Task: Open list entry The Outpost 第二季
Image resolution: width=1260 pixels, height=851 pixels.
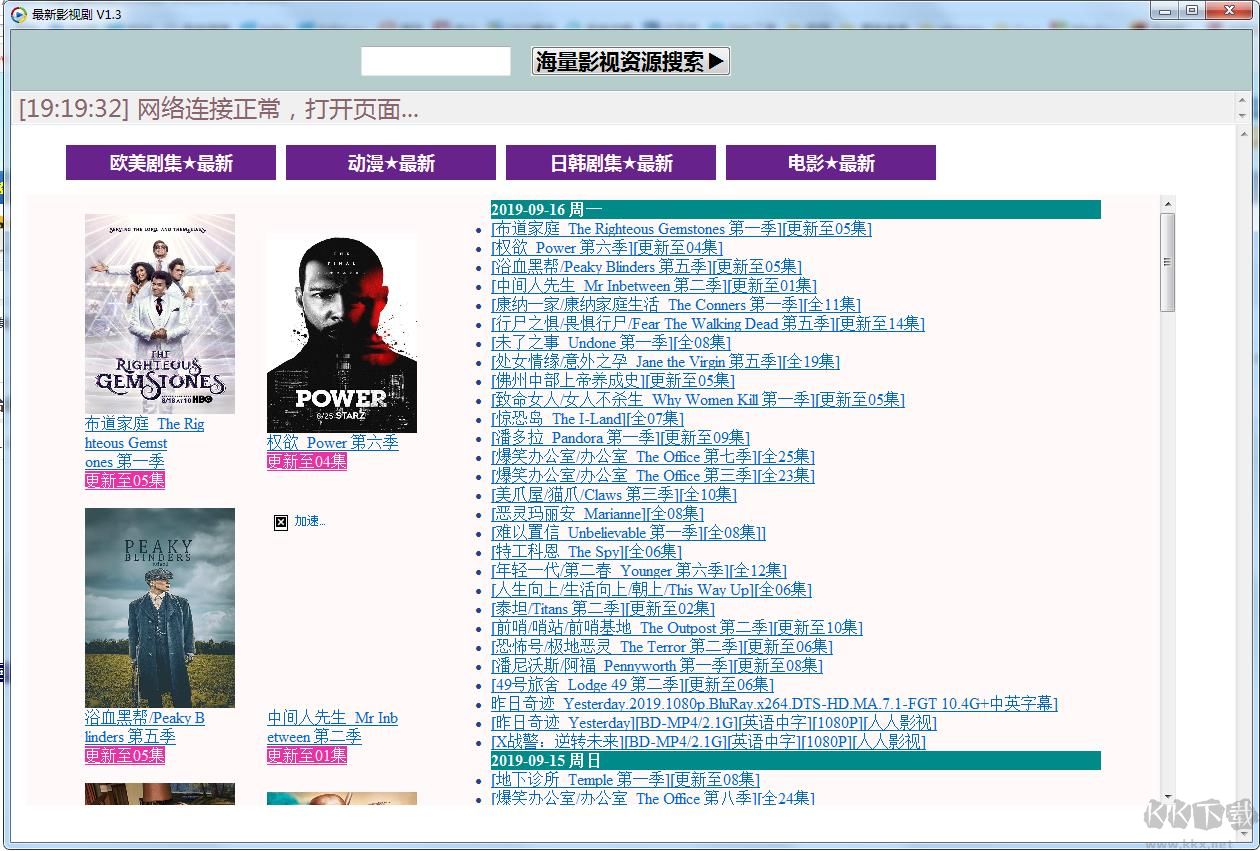Action: pyautogui.click(x=676, y=628)
